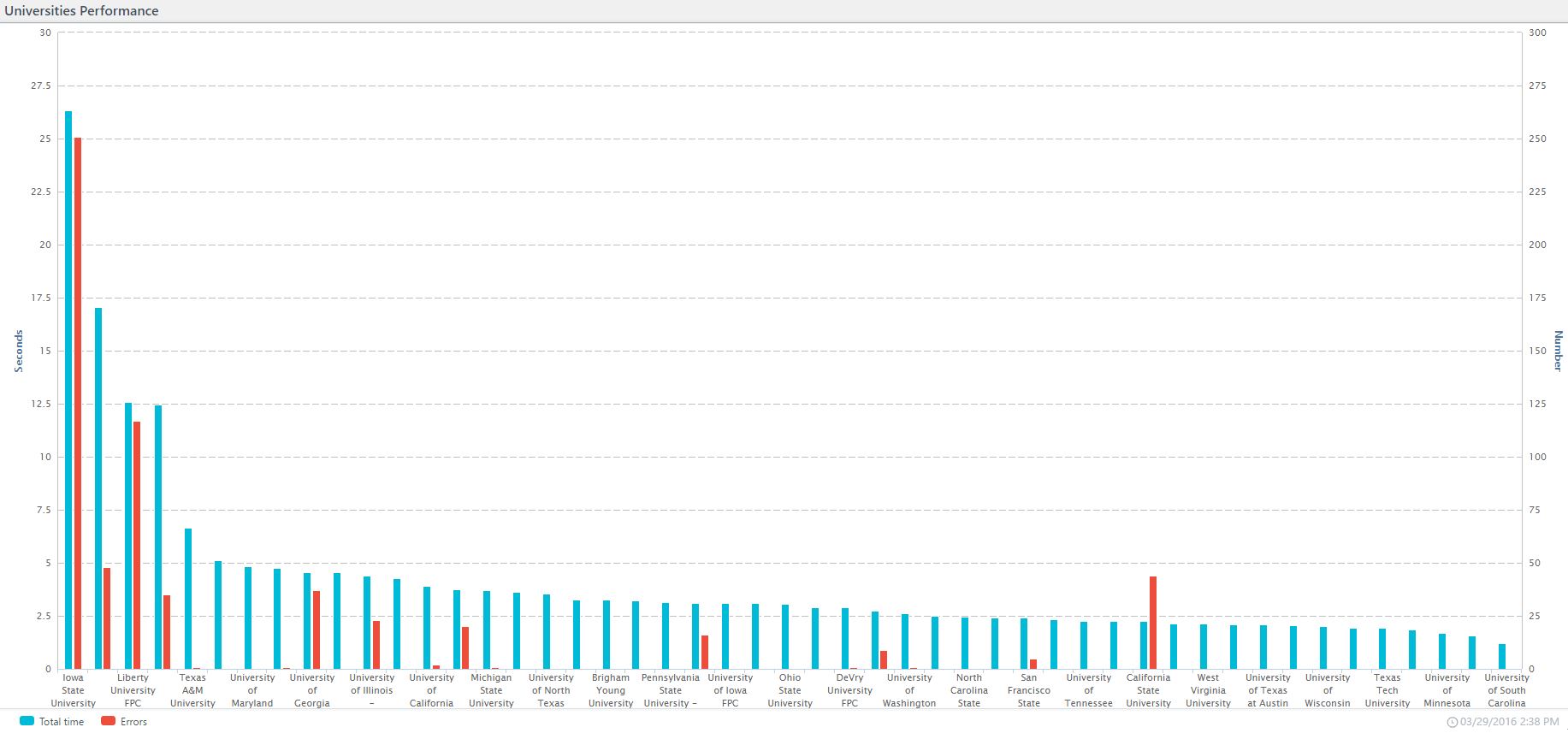Click the 175 tick on Number axis
The image size is (1568, 733).
click(1538, 298)
